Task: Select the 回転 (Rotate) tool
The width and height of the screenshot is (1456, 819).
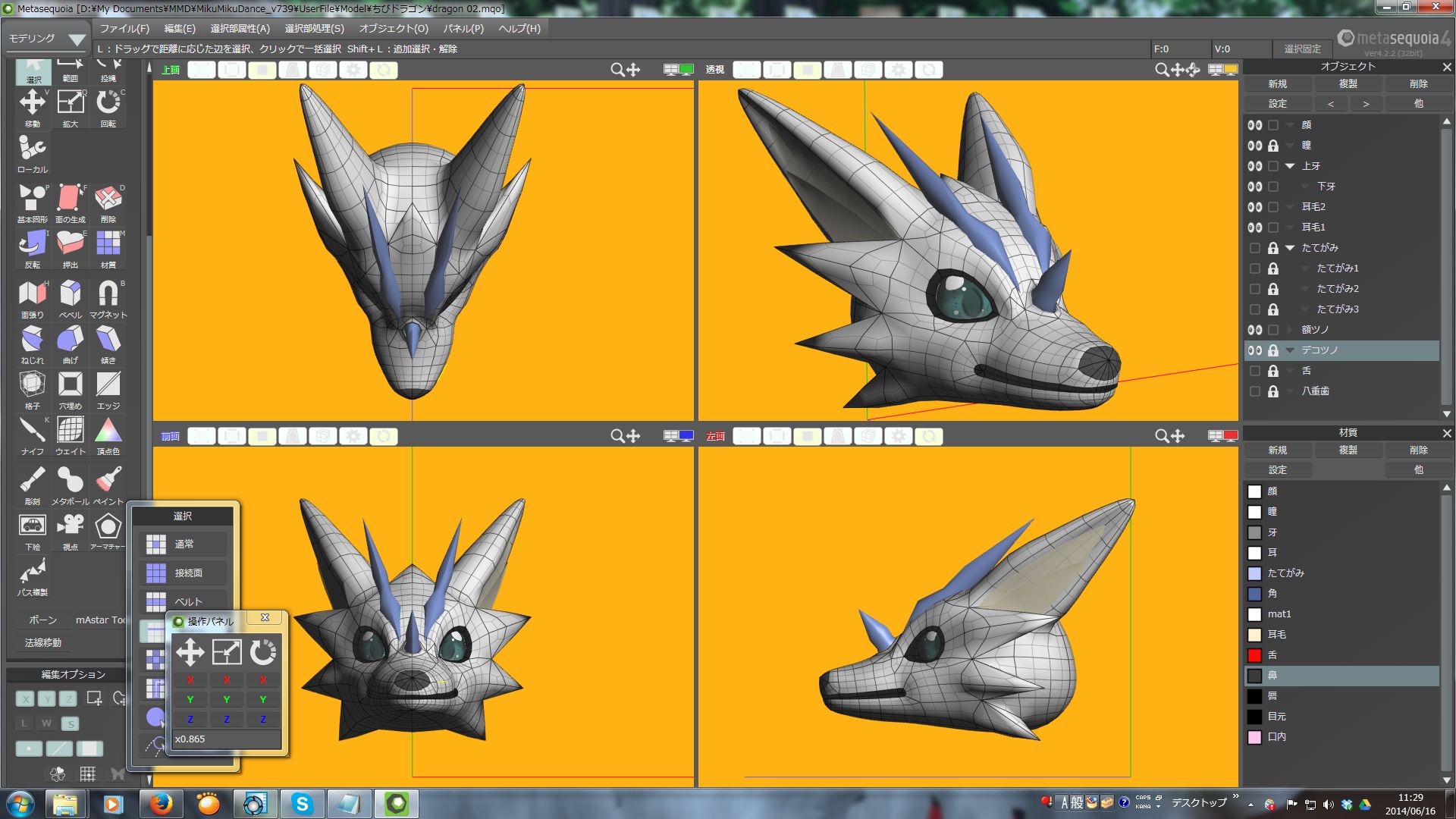Action: 108,108
